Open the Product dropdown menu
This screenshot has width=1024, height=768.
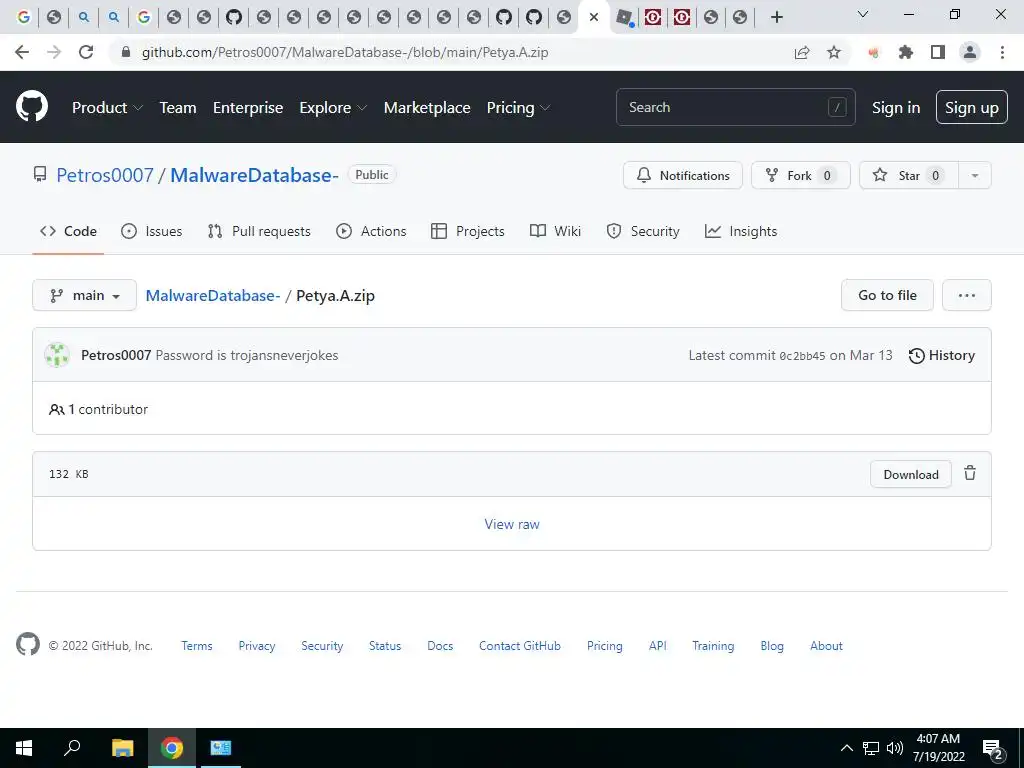coord(107,108)
